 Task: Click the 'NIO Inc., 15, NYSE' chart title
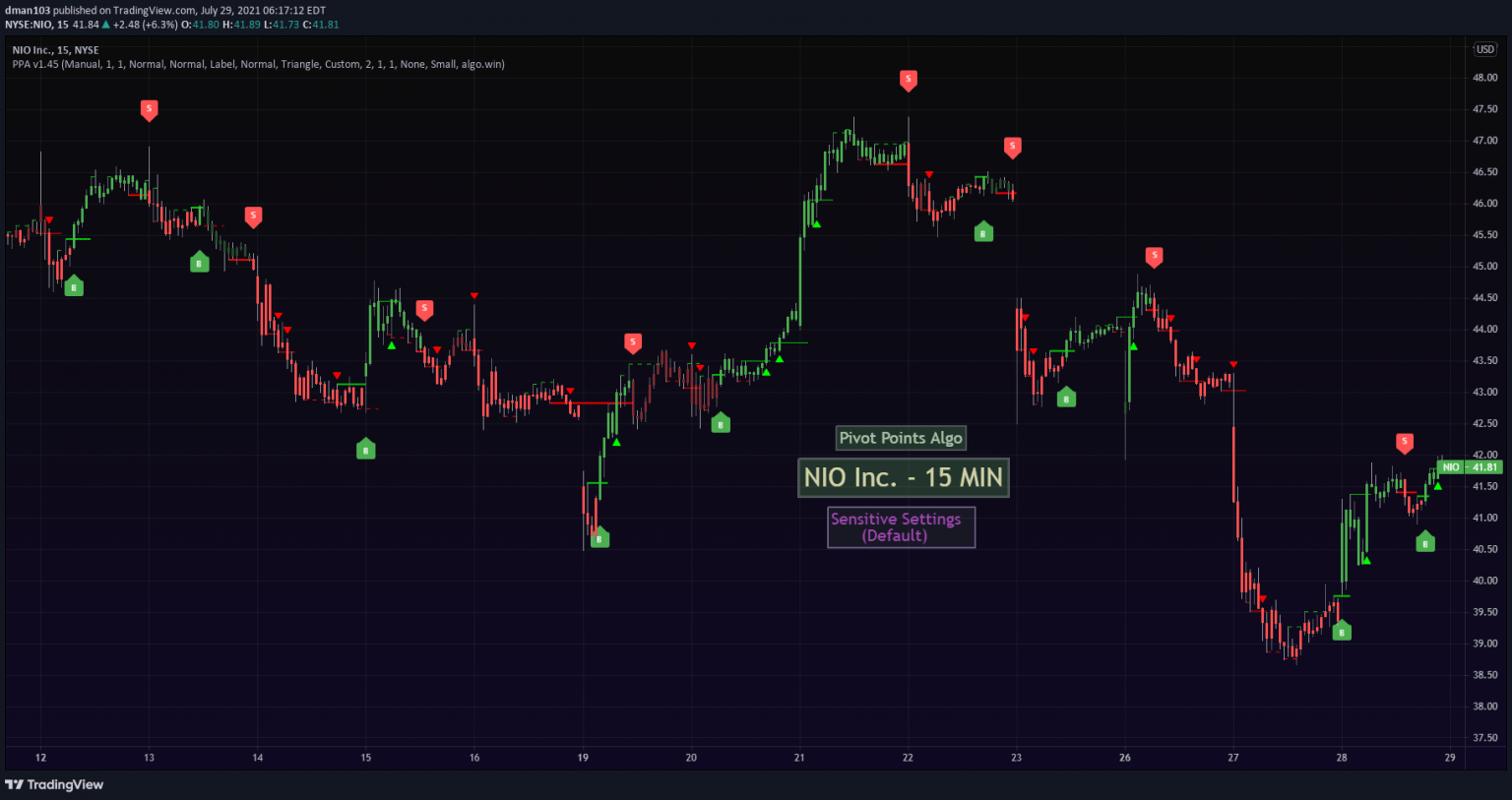tap(55, 50)
